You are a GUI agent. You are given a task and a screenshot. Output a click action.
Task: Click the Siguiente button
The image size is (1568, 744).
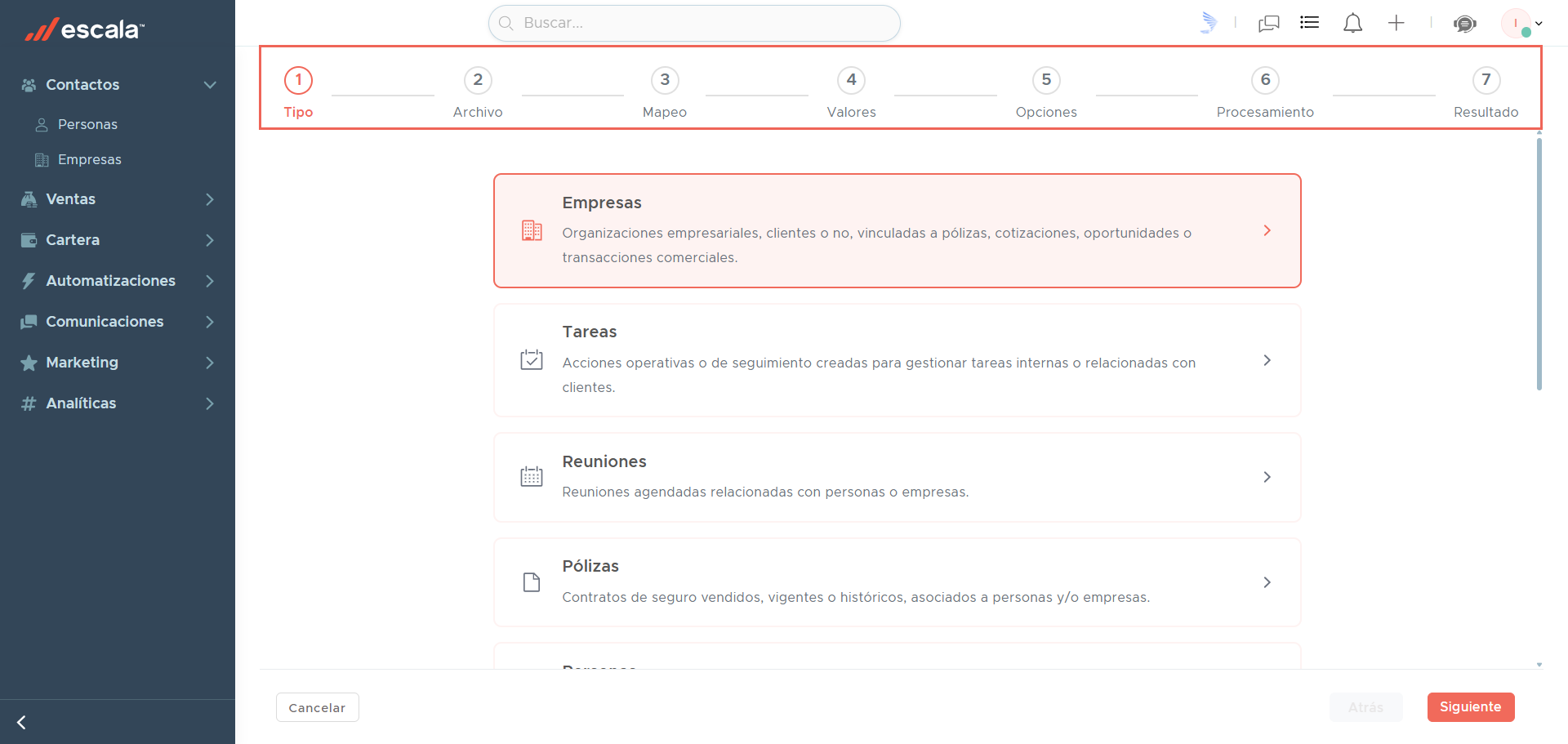click(x=1471, y=707)
